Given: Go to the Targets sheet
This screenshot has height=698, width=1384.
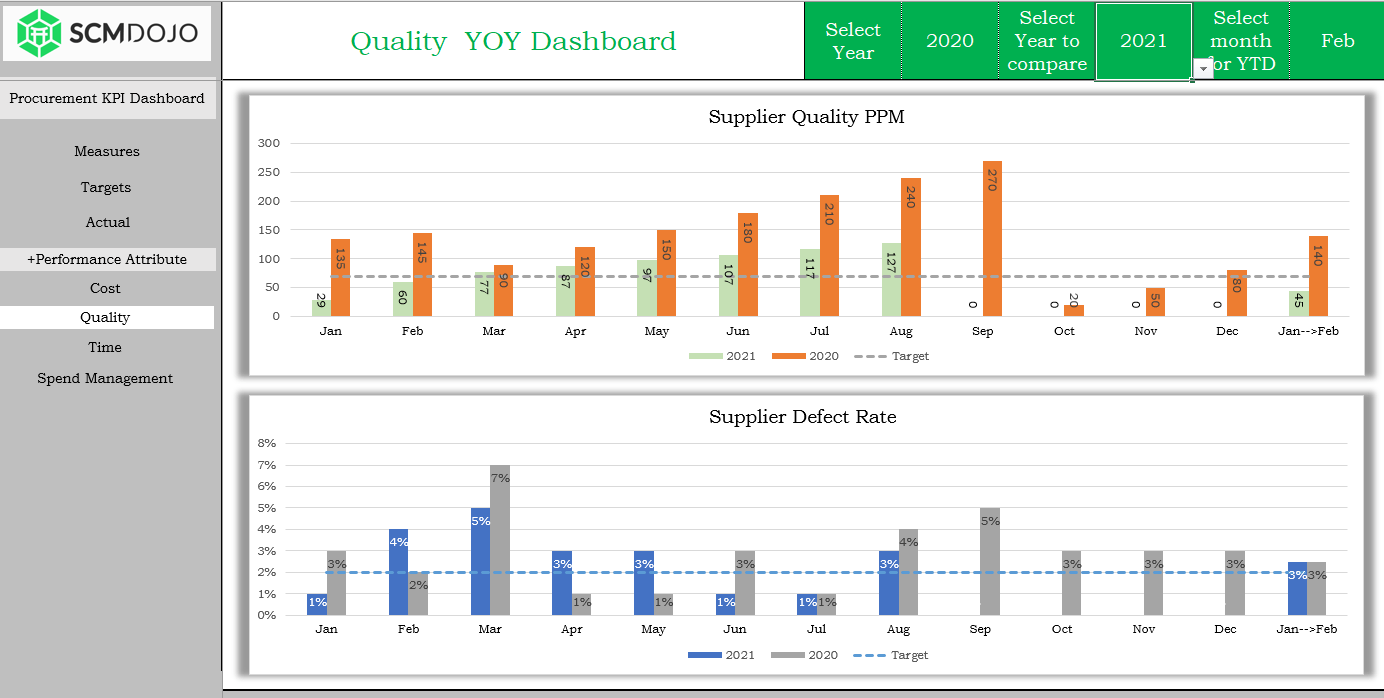Looking at the screenshot, I should (x=106, y=188).
